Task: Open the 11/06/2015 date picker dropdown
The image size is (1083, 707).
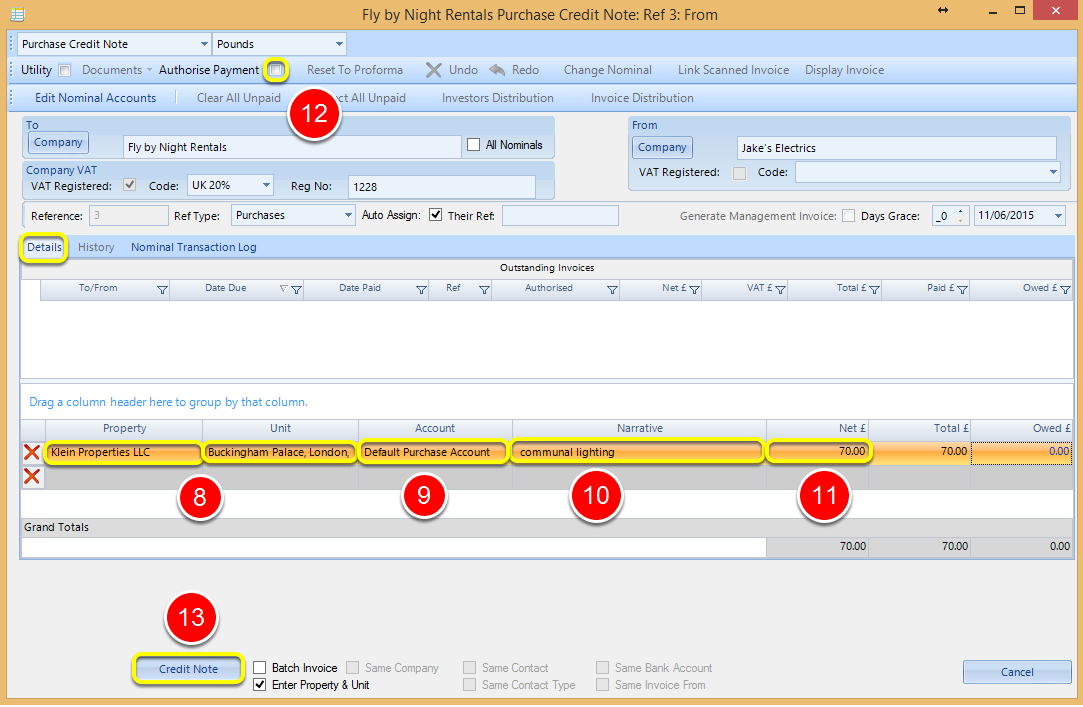Action: click(1058, 216)
